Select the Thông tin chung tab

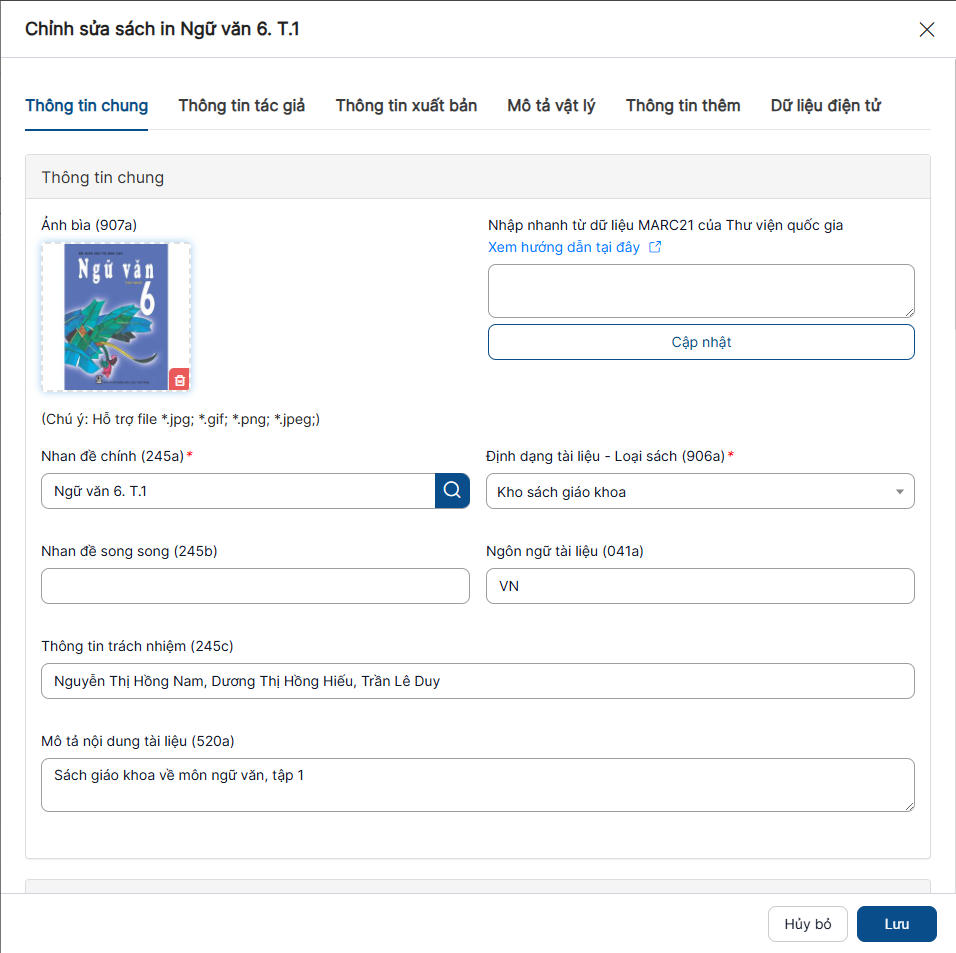87,106
